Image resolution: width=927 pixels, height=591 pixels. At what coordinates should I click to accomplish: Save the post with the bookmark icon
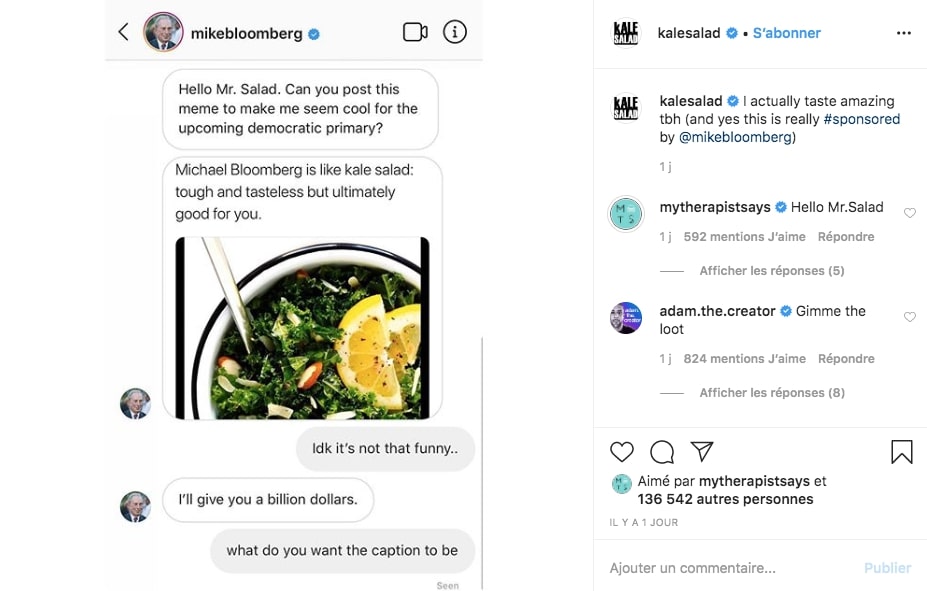901,452
